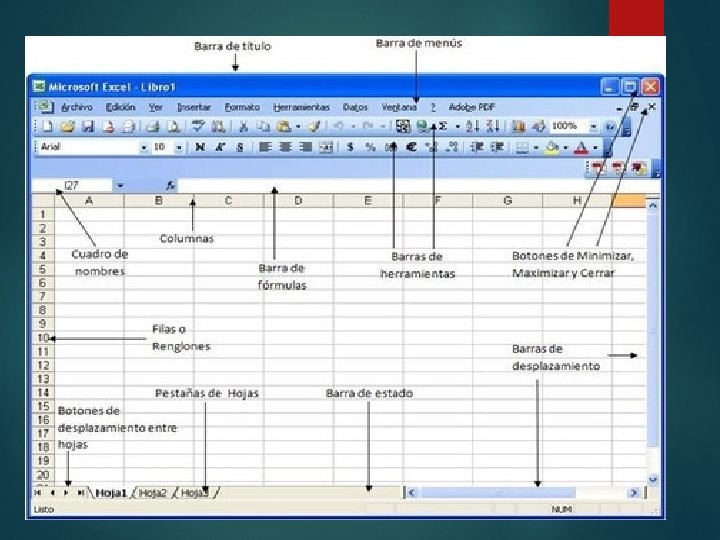
Task: Go to last sheet with tab scroll button
Action: coord(81,493)
